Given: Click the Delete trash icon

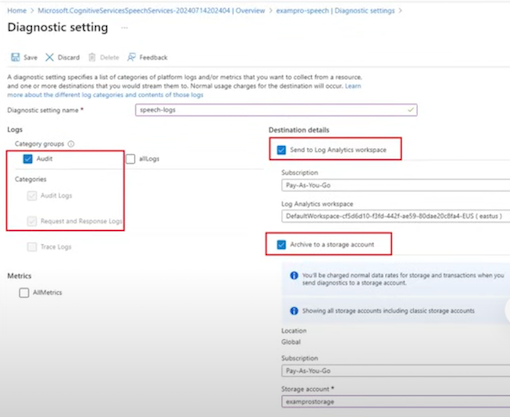Looking at the screenshot, I should coord(92,57).
